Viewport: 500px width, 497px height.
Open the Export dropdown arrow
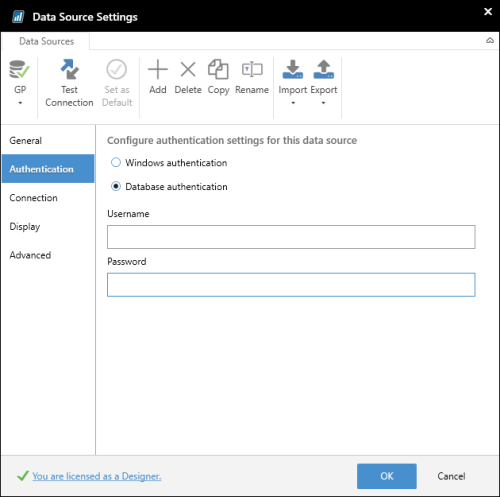coord(323,103)
